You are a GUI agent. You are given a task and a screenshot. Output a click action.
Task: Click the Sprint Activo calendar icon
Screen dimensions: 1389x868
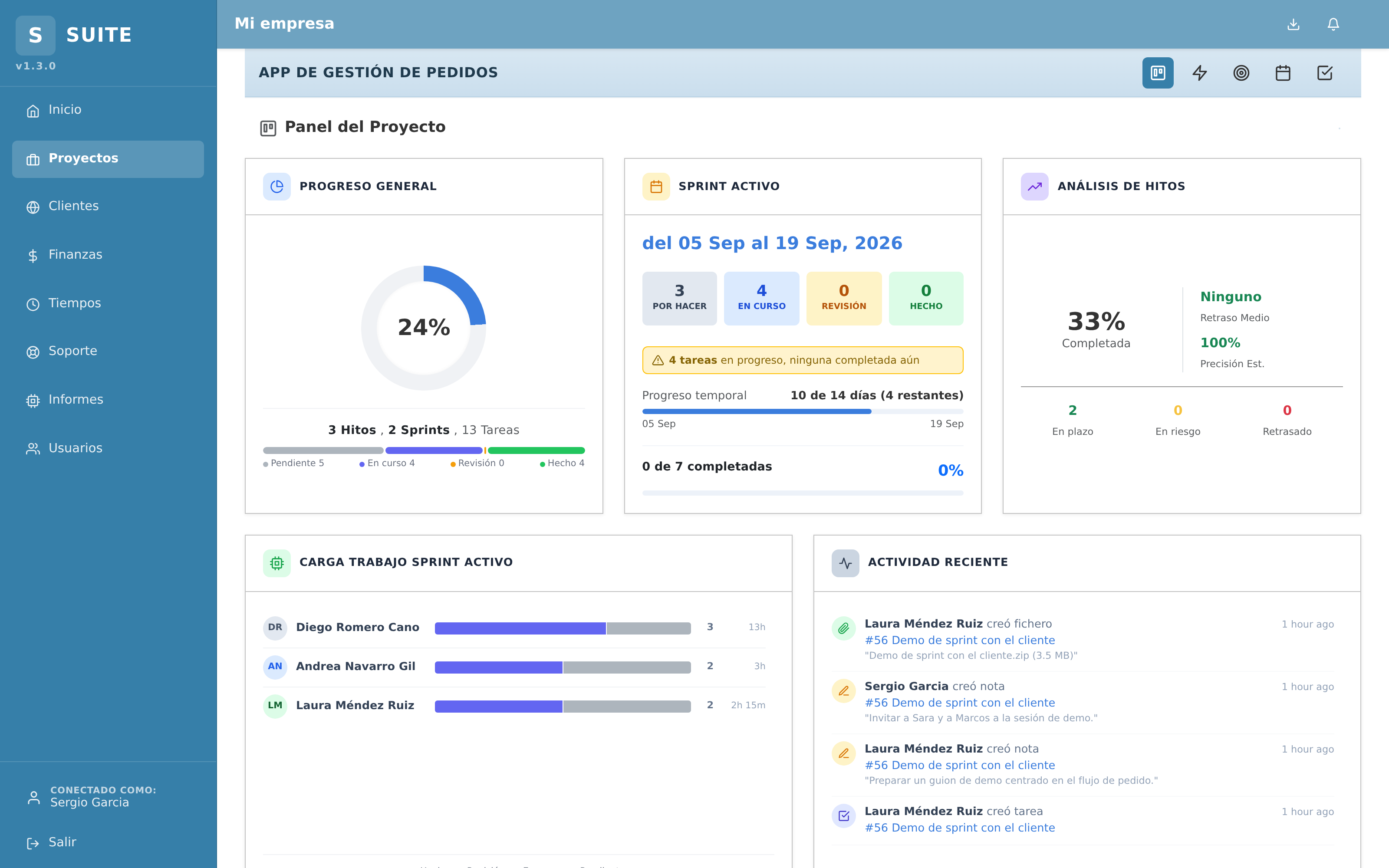656,187
